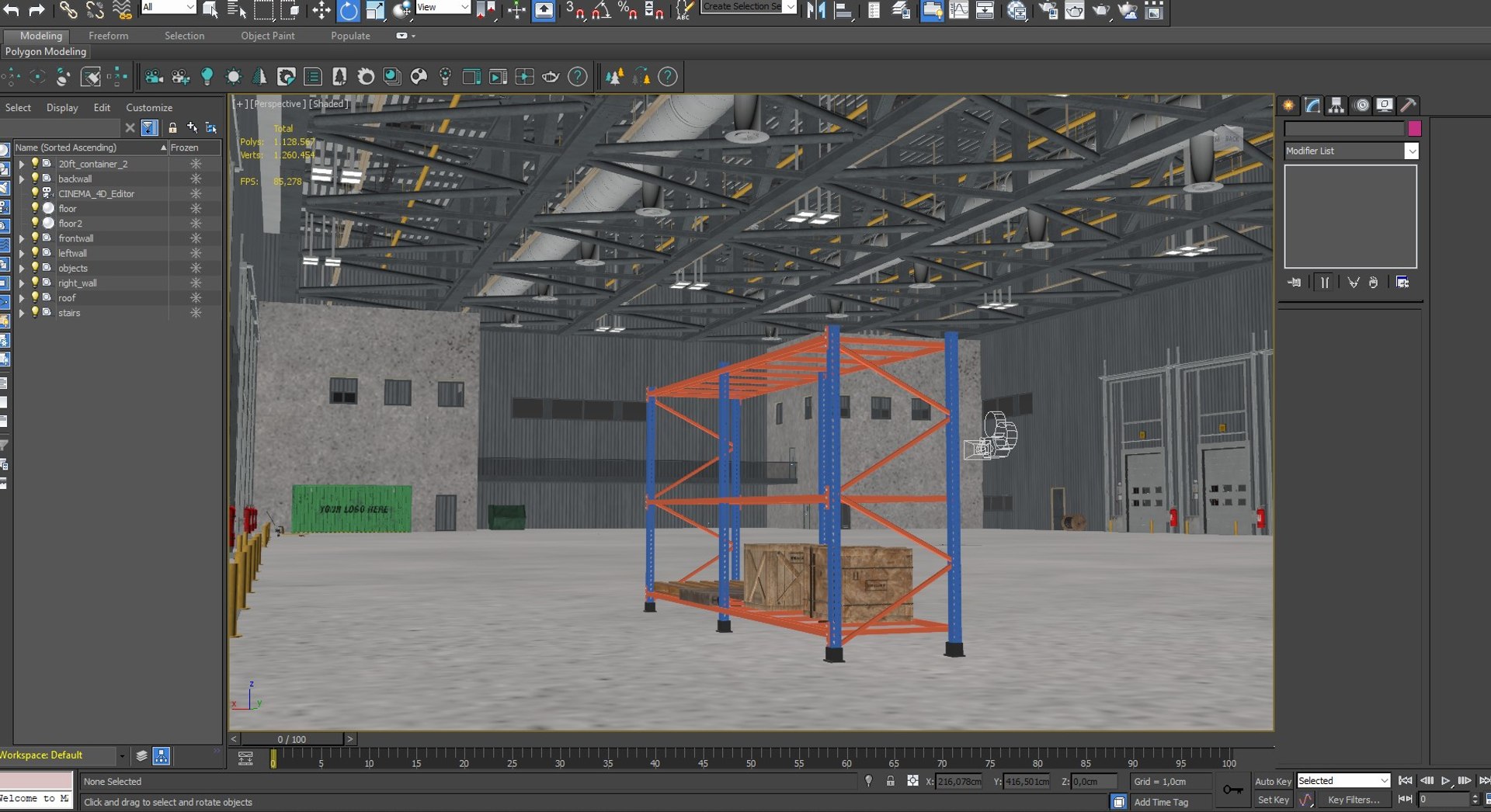Open the Curve Editor
The image size is (1491, 812).
[959, 9]
